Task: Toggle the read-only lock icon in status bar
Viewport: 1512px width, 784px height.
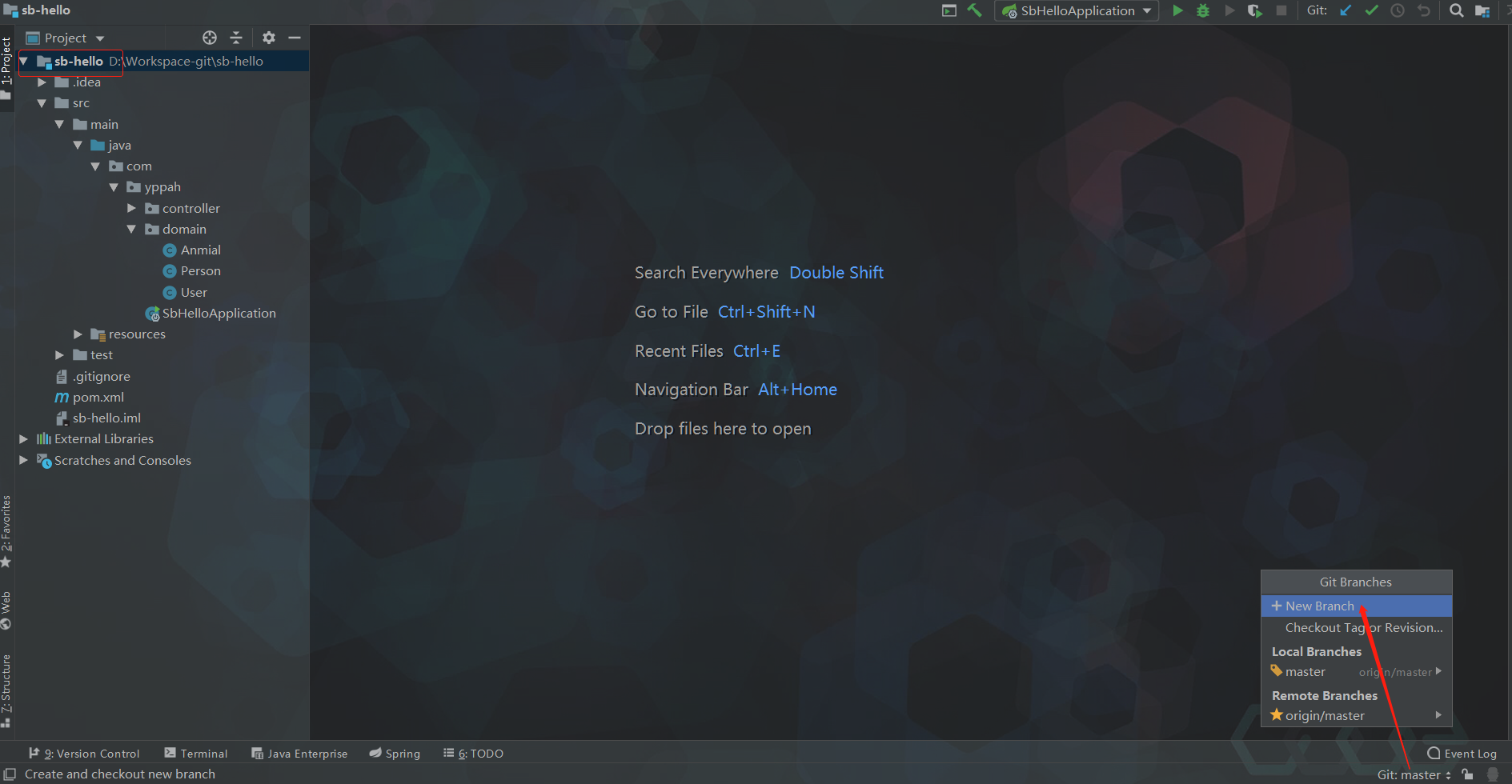Action: (1467, 774)
